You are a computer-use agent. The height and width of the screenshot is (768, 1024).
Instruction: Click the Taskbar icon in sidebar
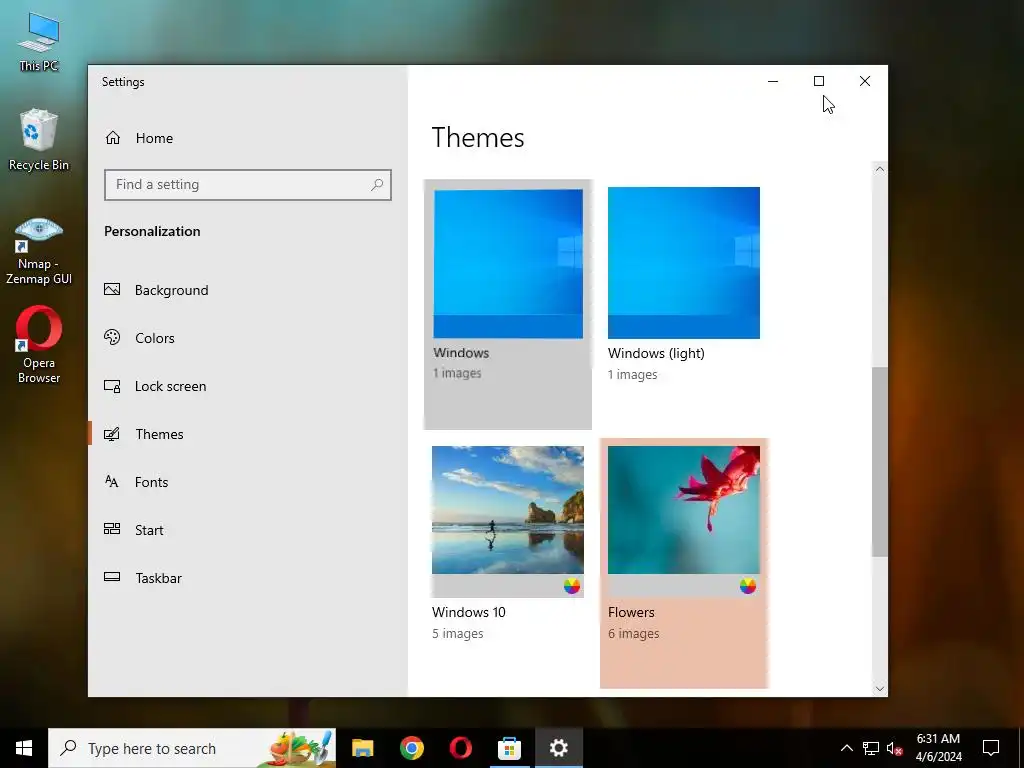pos(112,577)
